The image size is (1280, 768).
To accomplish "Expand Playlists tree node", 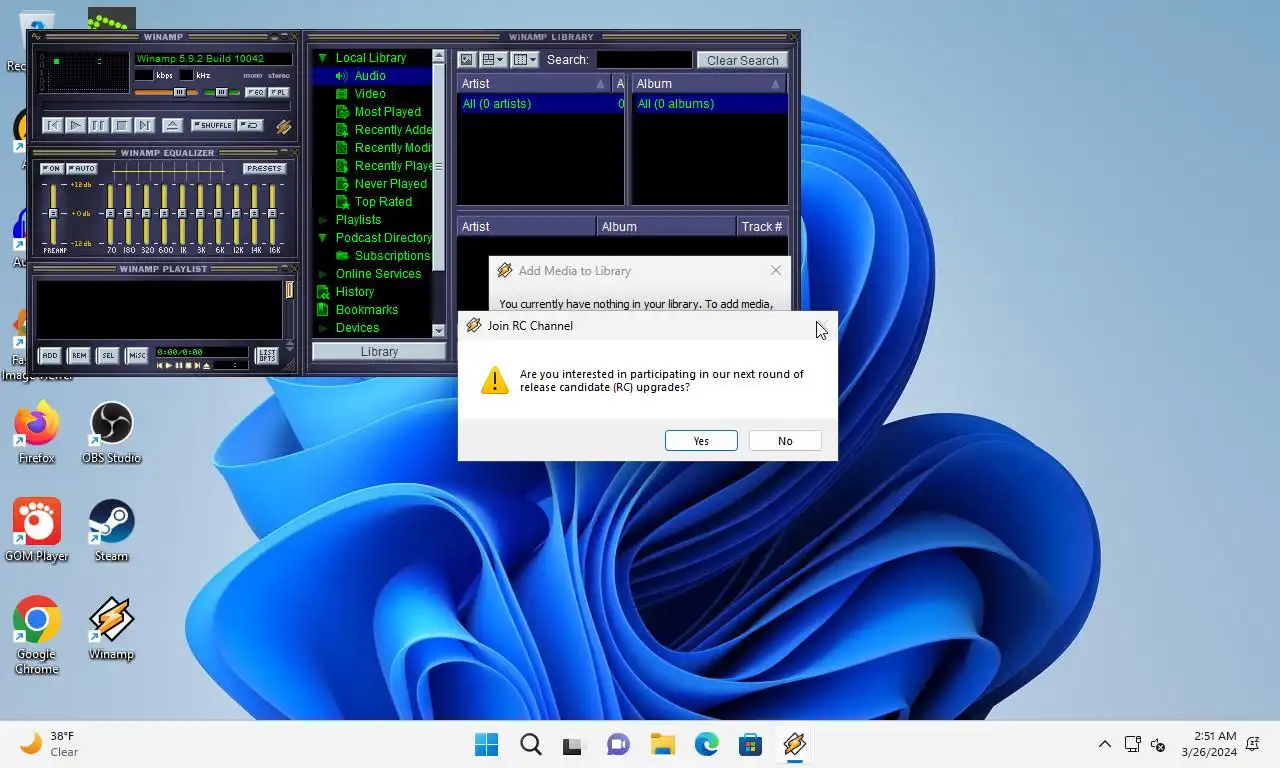I will click(x=322, y=220).
